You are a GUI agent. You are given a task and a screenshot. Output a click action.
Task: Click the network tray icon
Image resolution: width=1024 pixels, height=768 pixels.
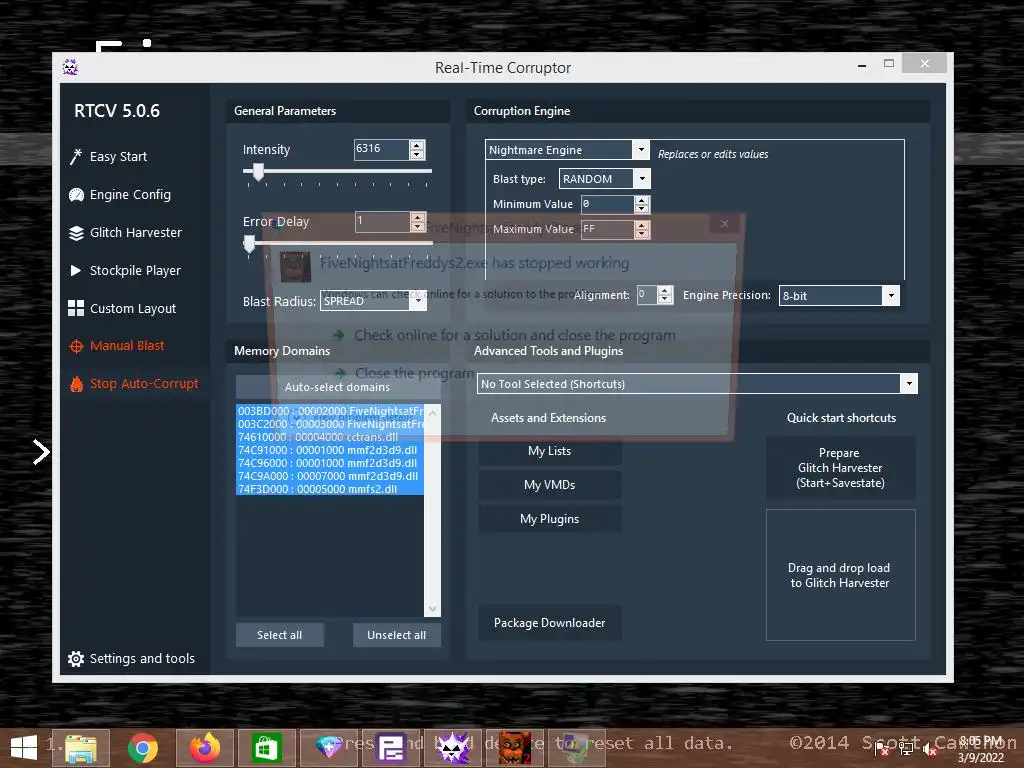[x=906, y=749]
